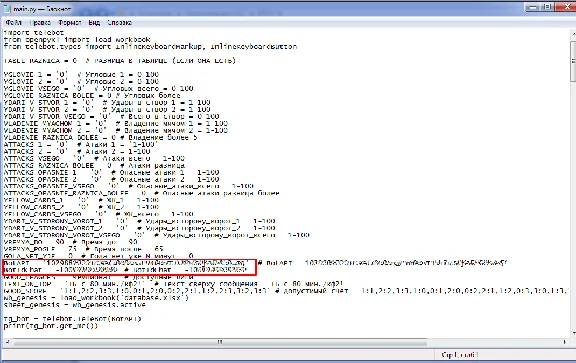Image resolution: width=576 pixels, height=363 pixels.
Task: Click the horizontal scrollbar thumb
Action: [x=220, y=342]
